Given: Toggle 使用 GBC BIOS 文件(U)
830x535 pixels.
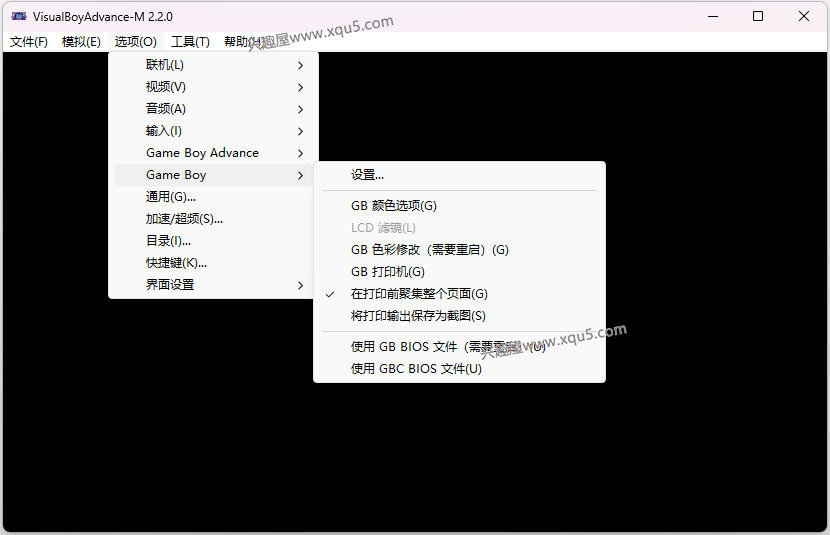Looking at the screenshot, I should click(459, 369).
